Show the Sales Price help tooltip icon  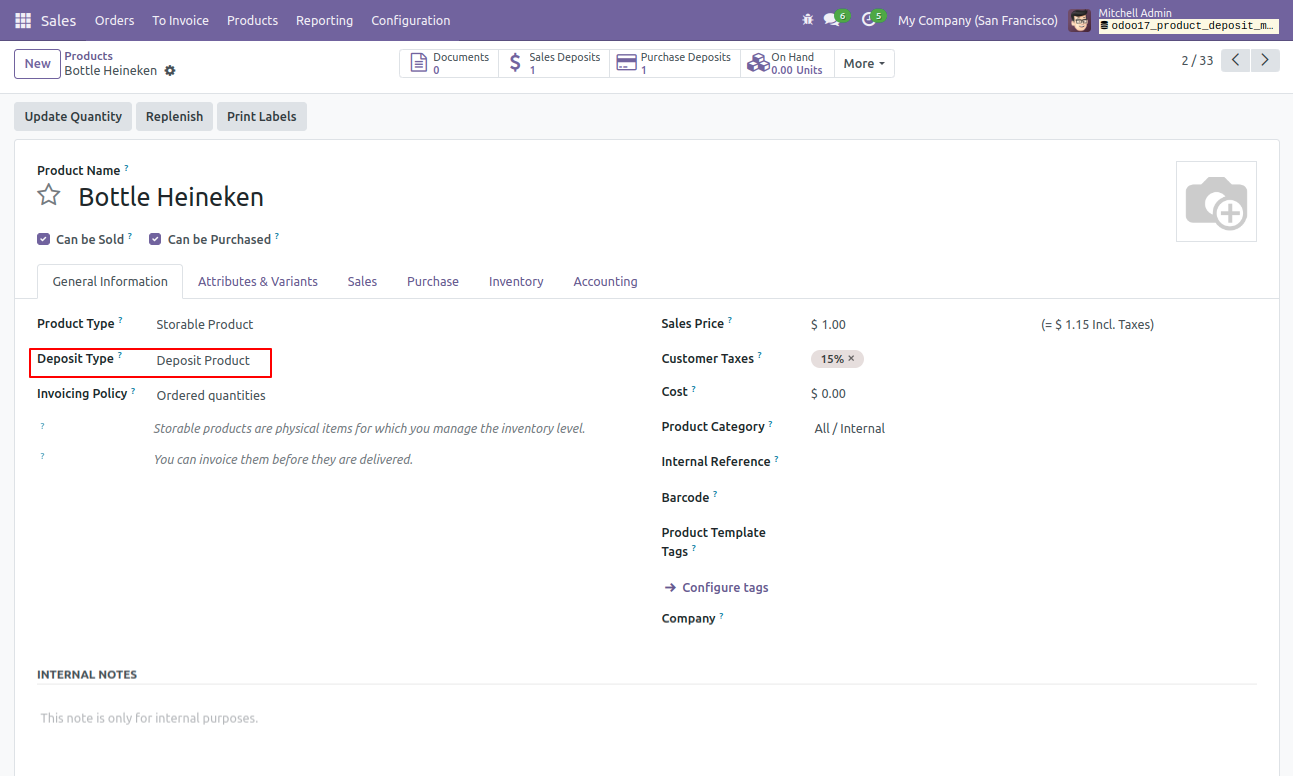[730, 321]
